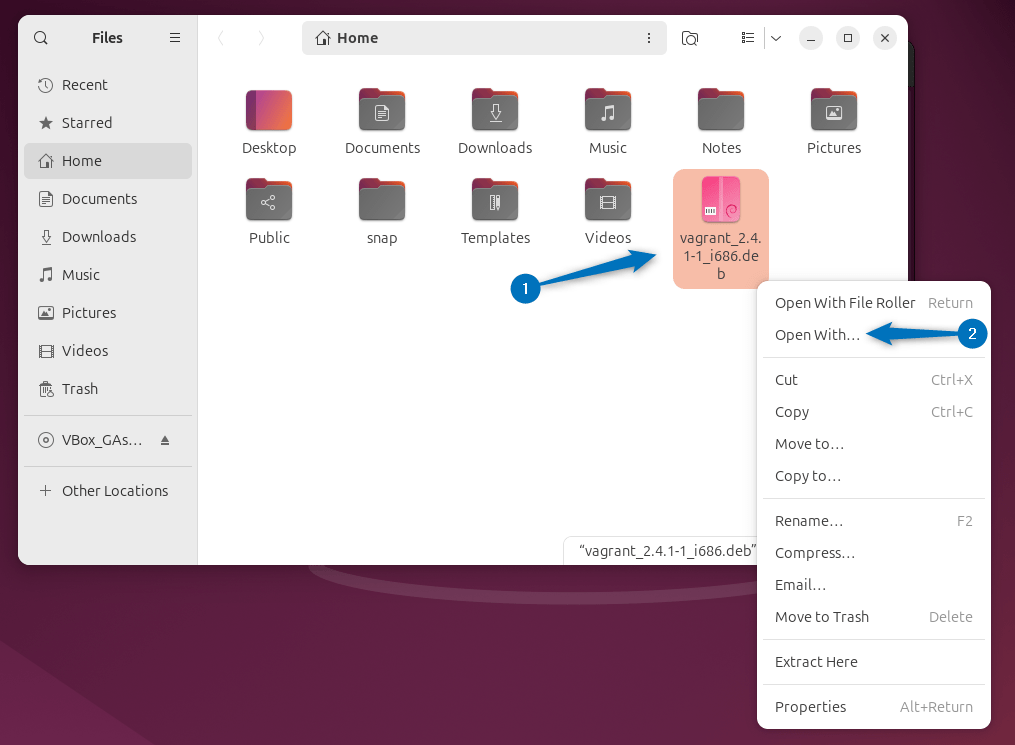Go to Trash in the sidebar
1015x745 pixels.
click(80, 389)
